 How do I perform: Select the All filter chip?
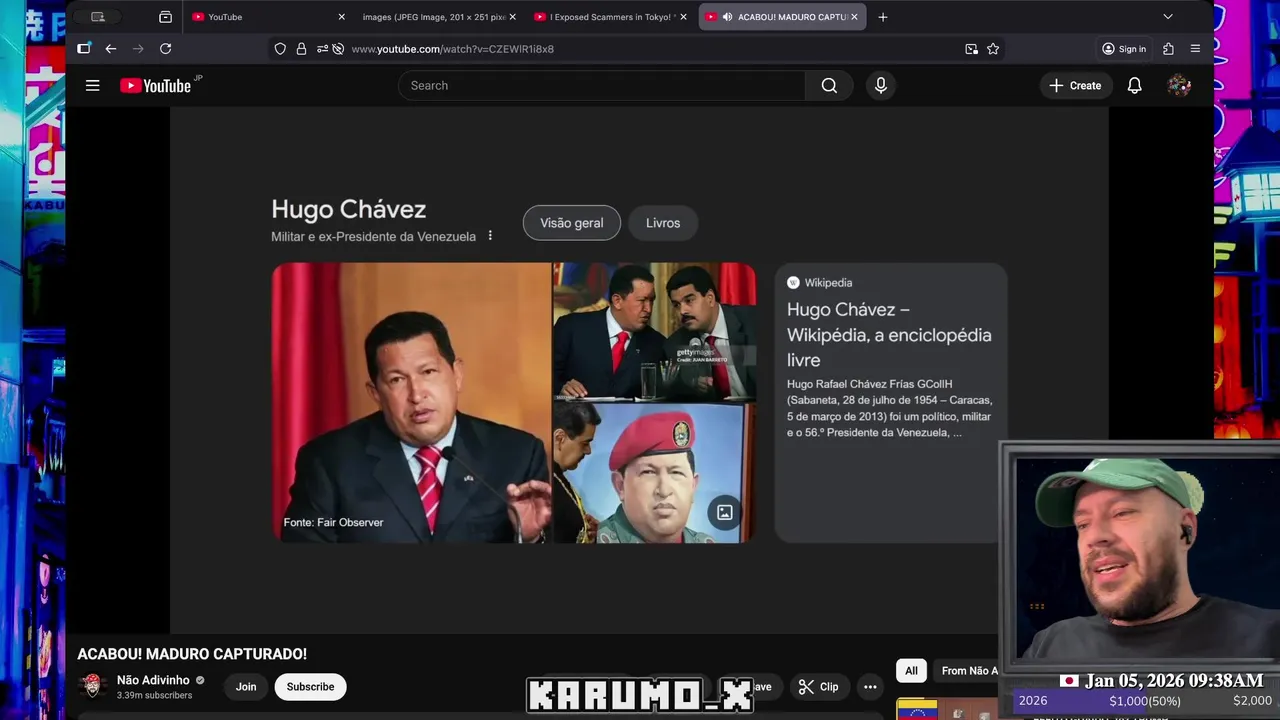911,671
